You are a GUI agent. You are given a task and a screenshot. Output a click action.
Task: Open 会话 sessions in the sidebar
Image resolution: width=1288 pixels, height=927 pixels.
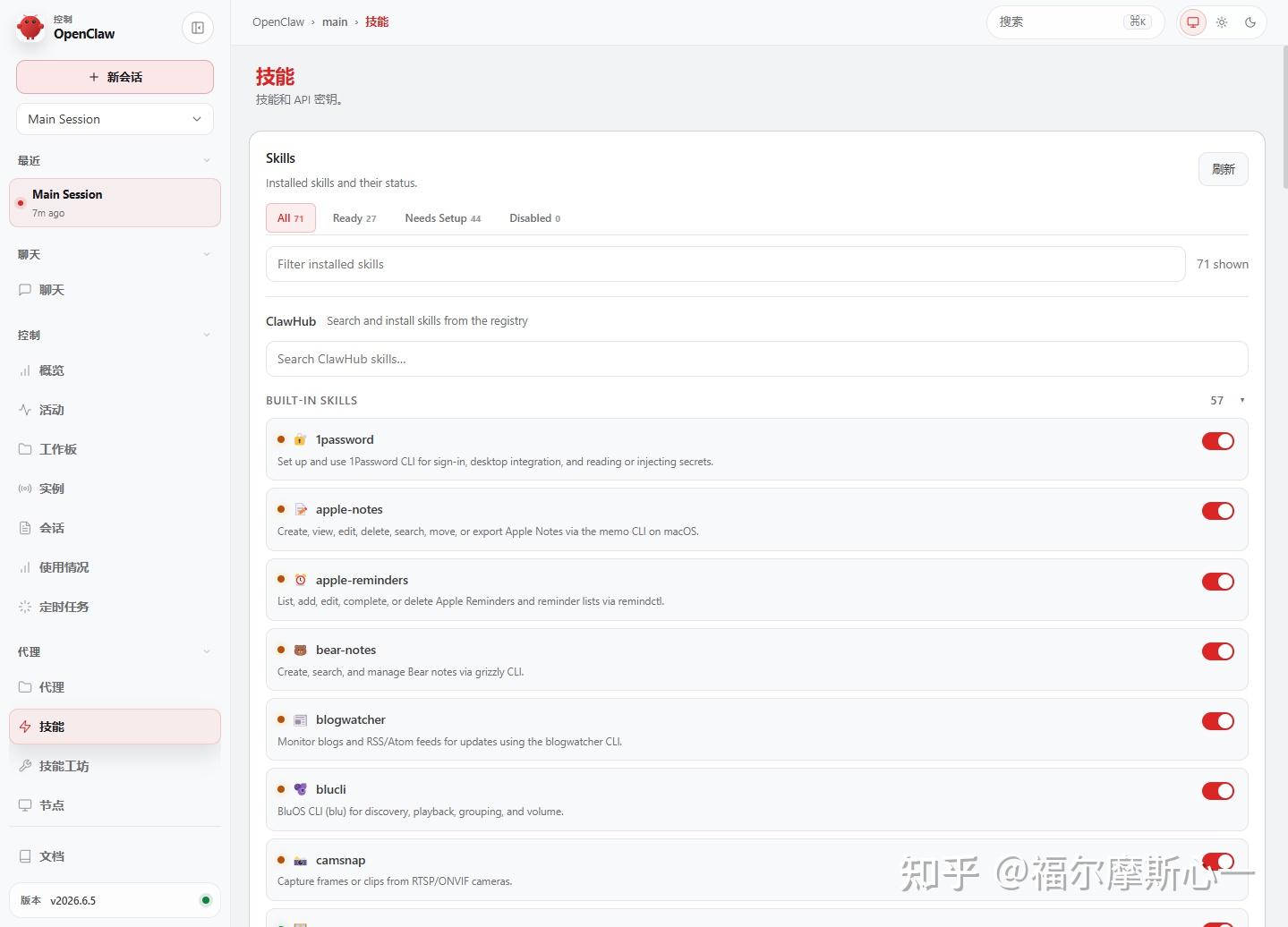tap(115, 528)
